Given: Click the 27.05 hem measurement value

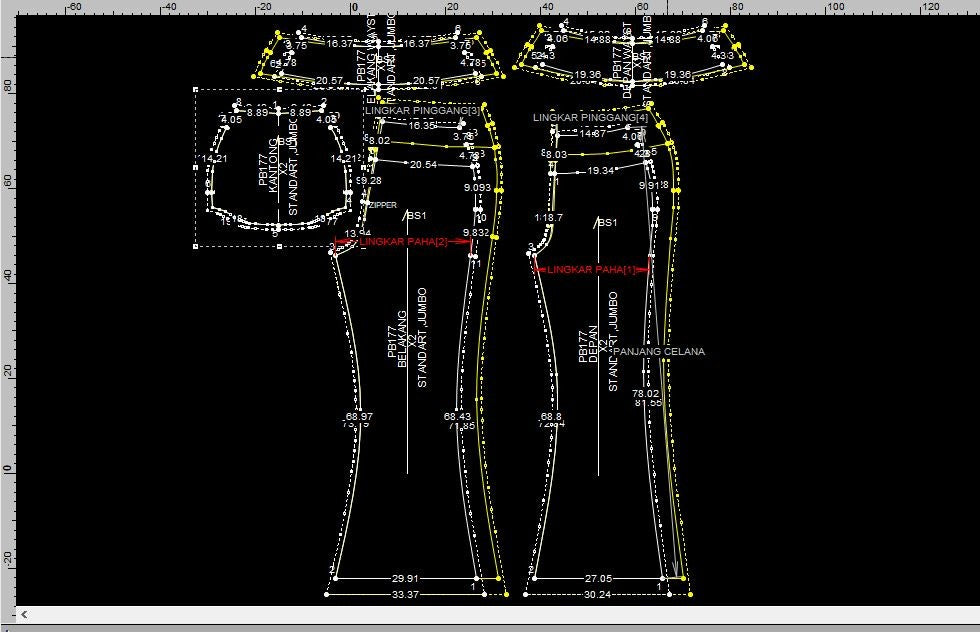Looking at the screenshot, I should tap(599, 578).
